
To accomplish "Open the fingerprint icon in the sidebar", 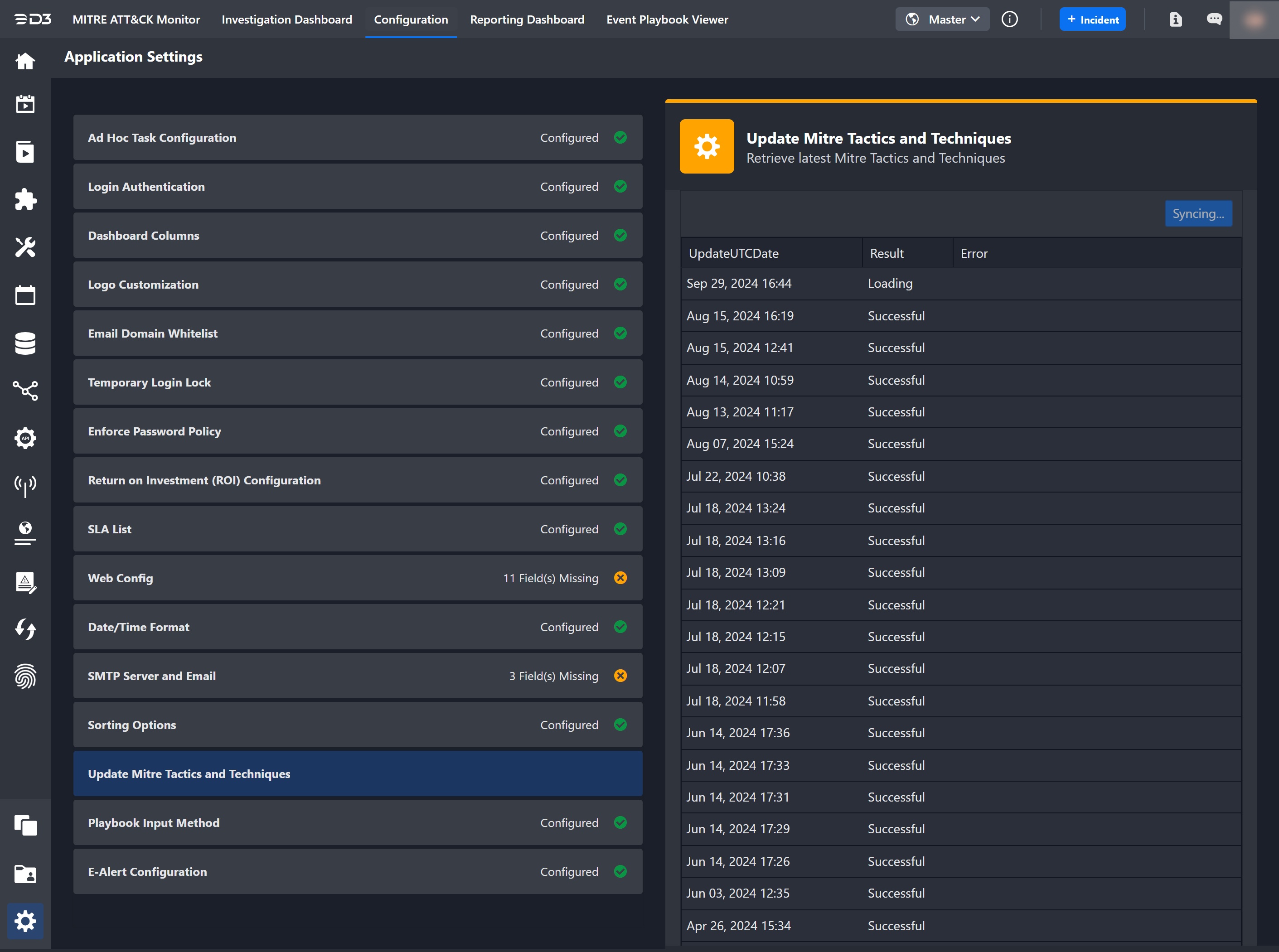I will pyautogui.click(x=25, y=676).
